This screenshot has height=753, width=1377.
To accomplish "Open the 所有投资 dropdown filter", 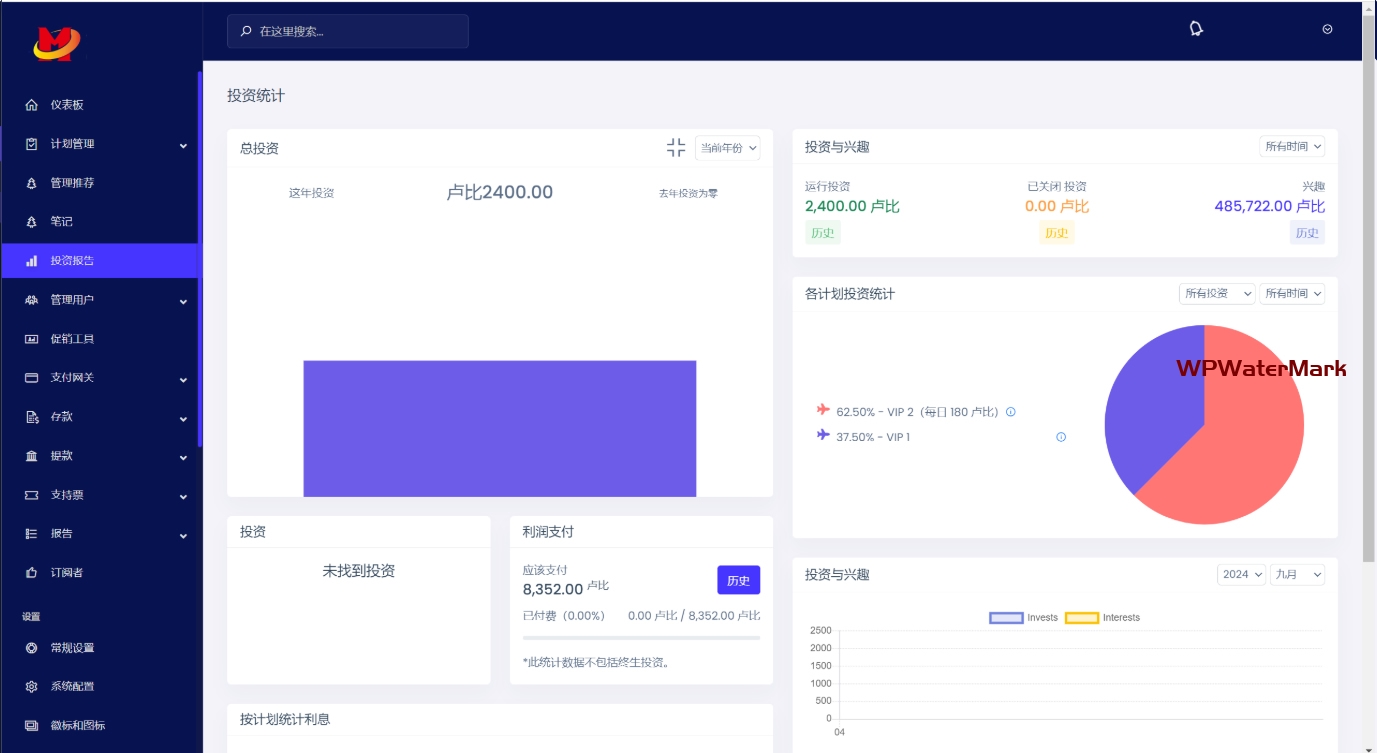I will click(x=1216, y=294).
